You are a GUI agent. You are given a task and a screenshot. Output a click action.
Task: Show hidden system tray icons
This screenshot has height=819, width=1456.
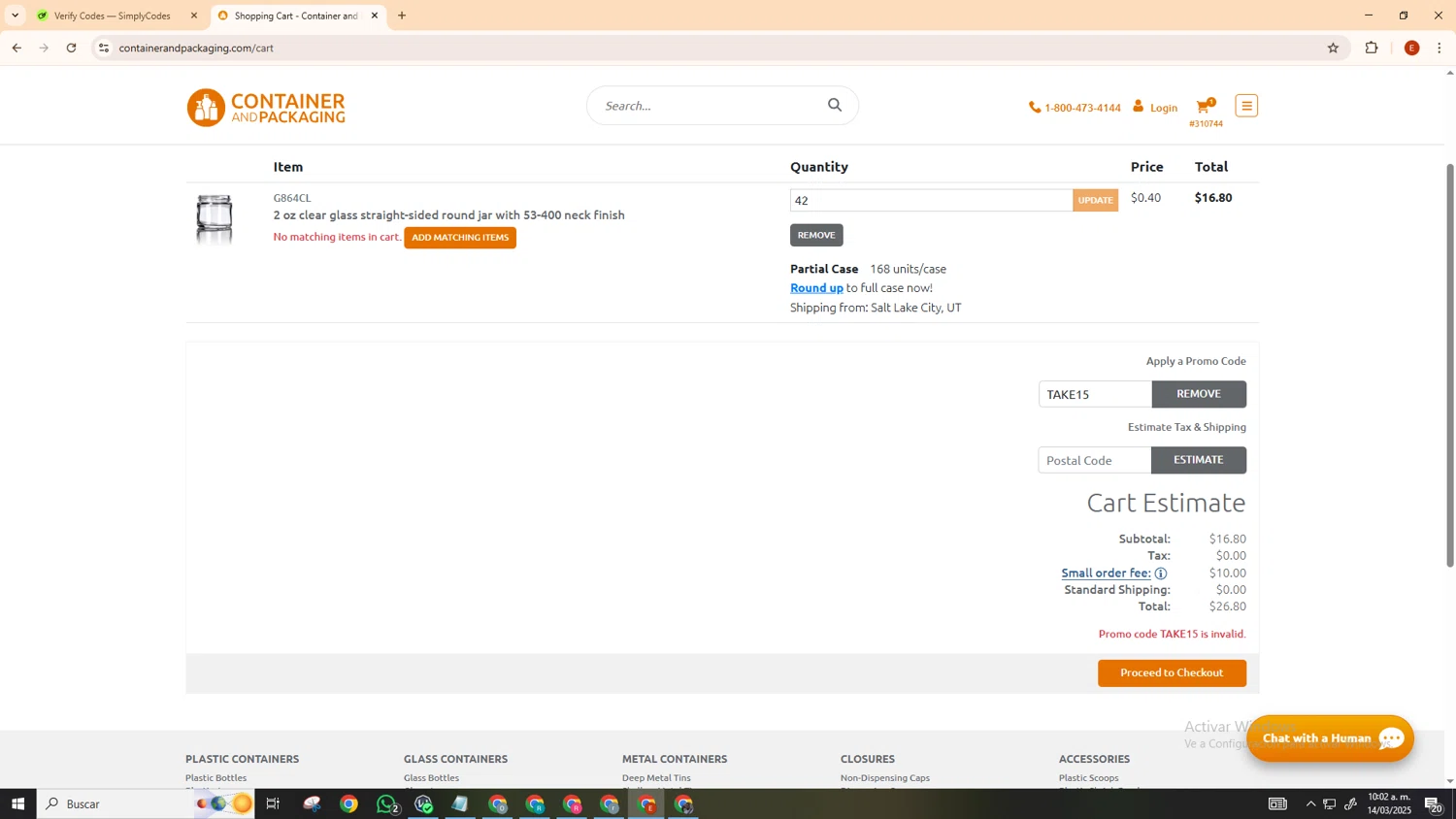[1310, 803]
